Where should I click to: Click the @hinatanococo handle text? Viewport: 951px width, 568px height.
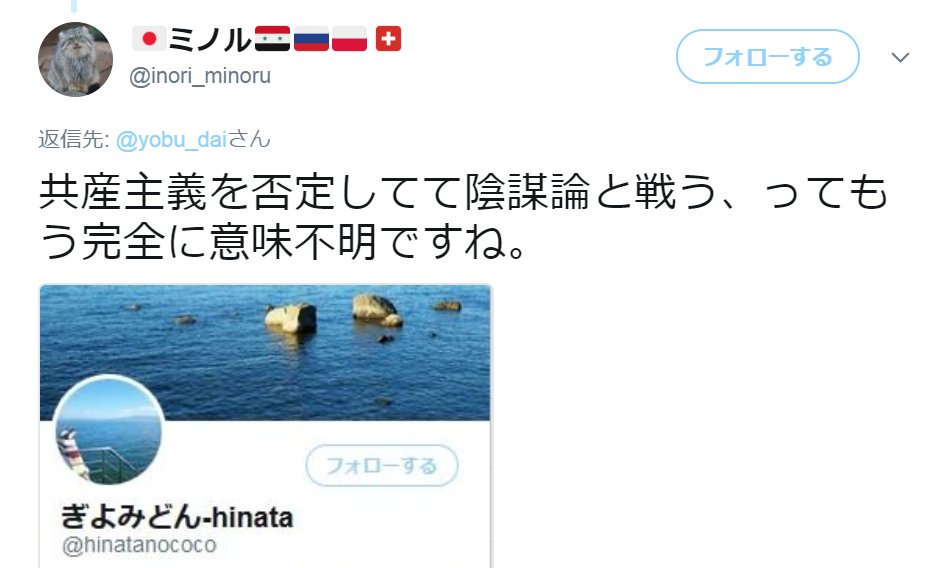(x=139, y=545)
